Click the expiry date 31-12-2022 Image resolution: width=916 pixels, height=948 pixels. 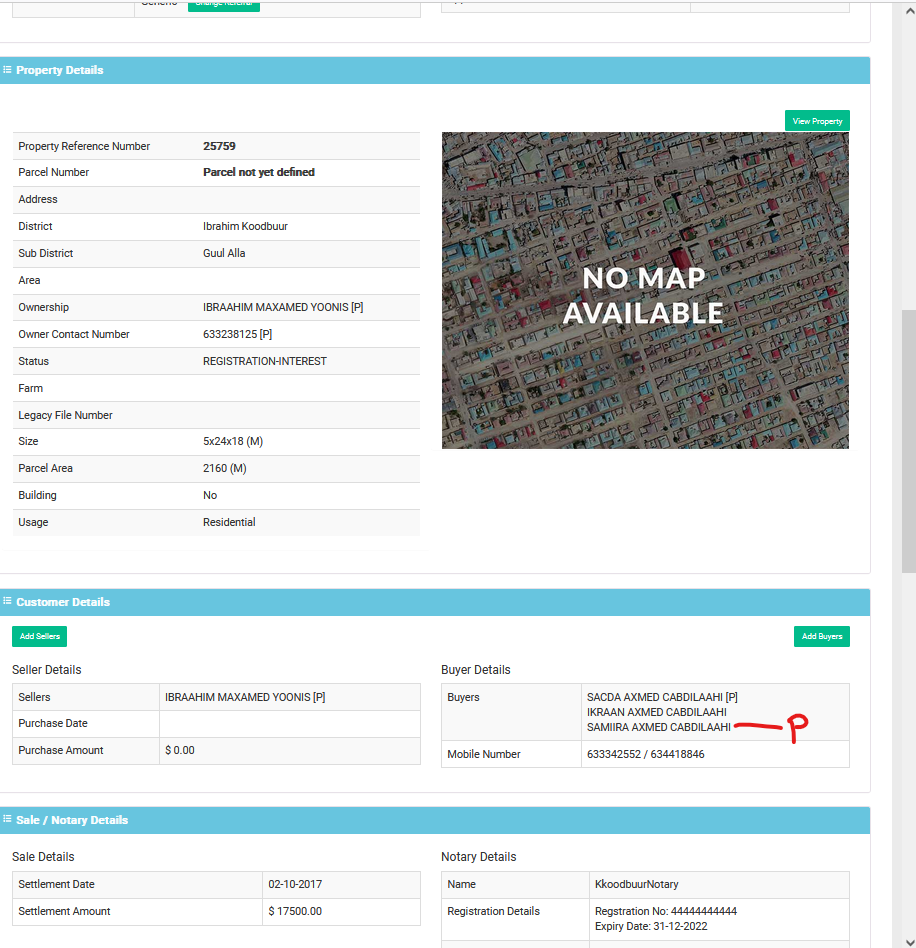pos(680,926)
